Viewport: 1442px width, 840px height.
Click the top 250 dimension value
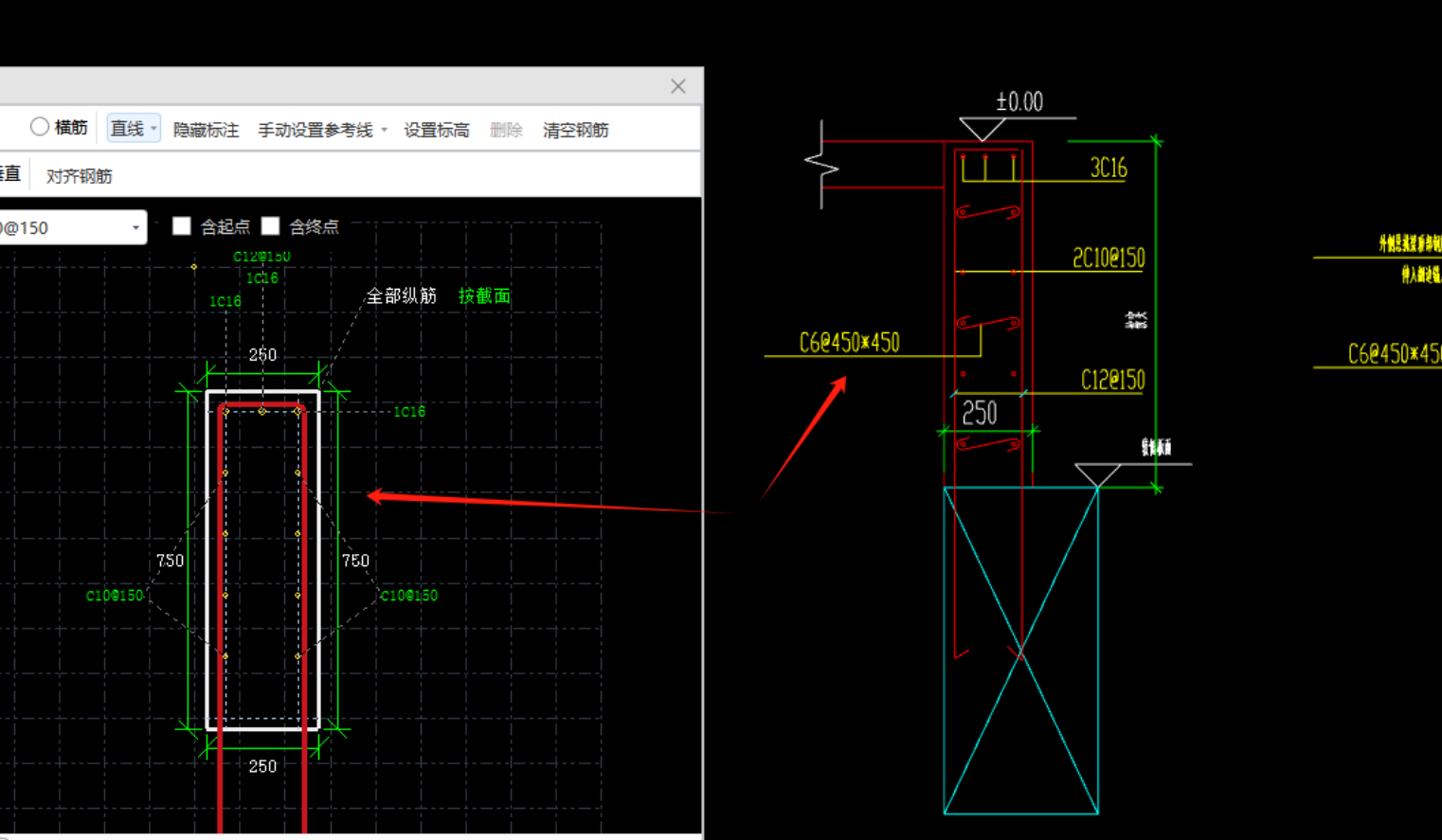[x=262, y=354]
